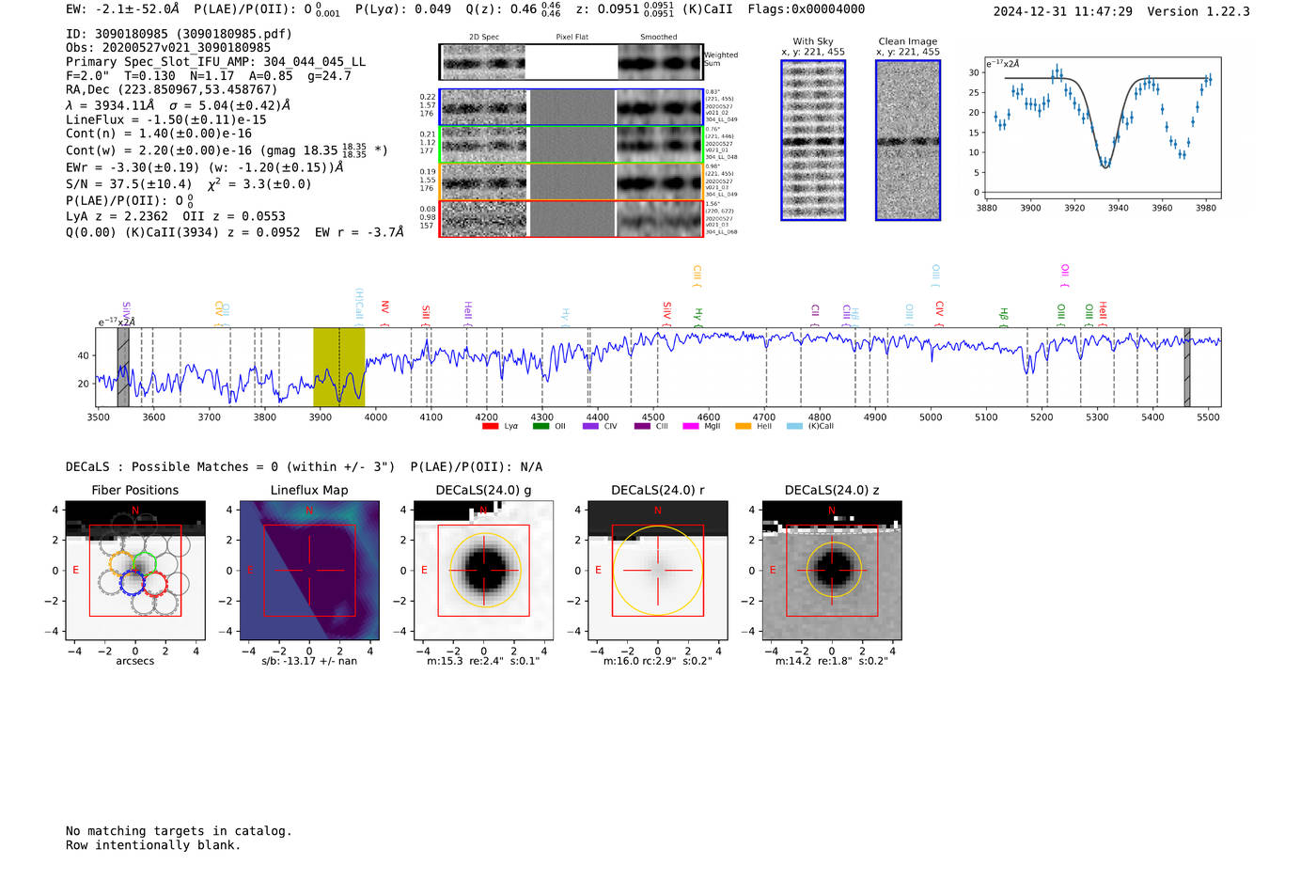Click the light blue (K)CaII legend swatch
This screenshot has height=896, width=1316.
(x=795, y=426)
